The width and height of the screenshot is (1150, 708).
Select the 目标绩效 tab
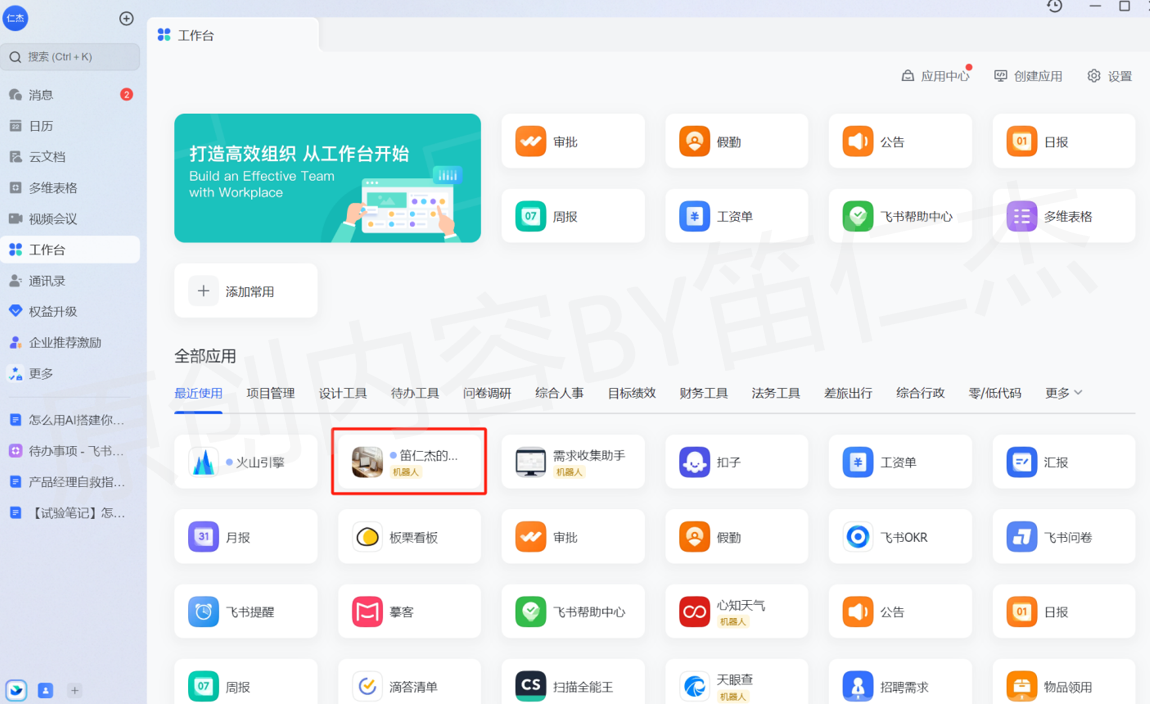pyautogui.click(x=631, y=393)
